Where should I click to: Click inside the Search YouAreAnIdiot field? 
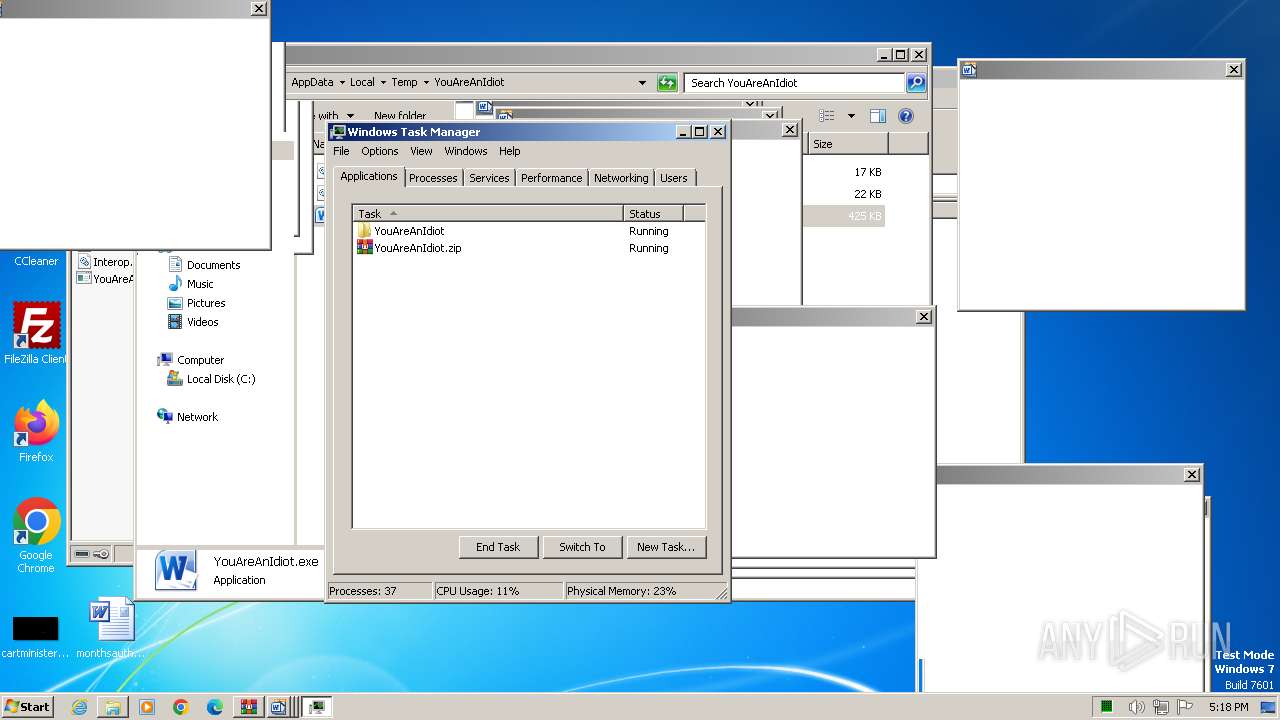click(794, 83)
